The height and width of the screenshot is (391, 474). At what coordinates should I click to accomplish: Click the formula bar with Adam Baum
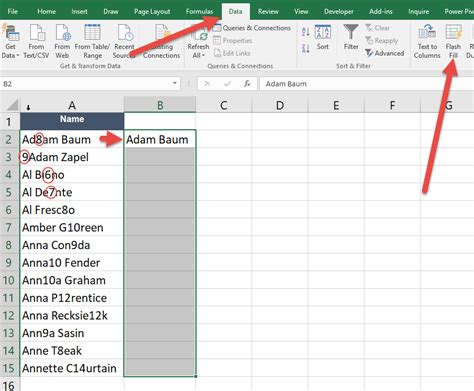pos(367,84)
